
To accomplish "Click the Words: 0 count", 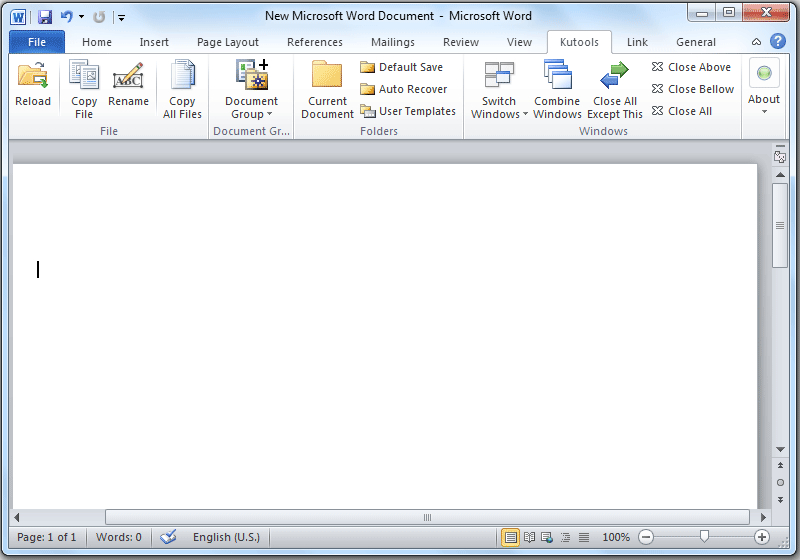I will coord(119,537).
